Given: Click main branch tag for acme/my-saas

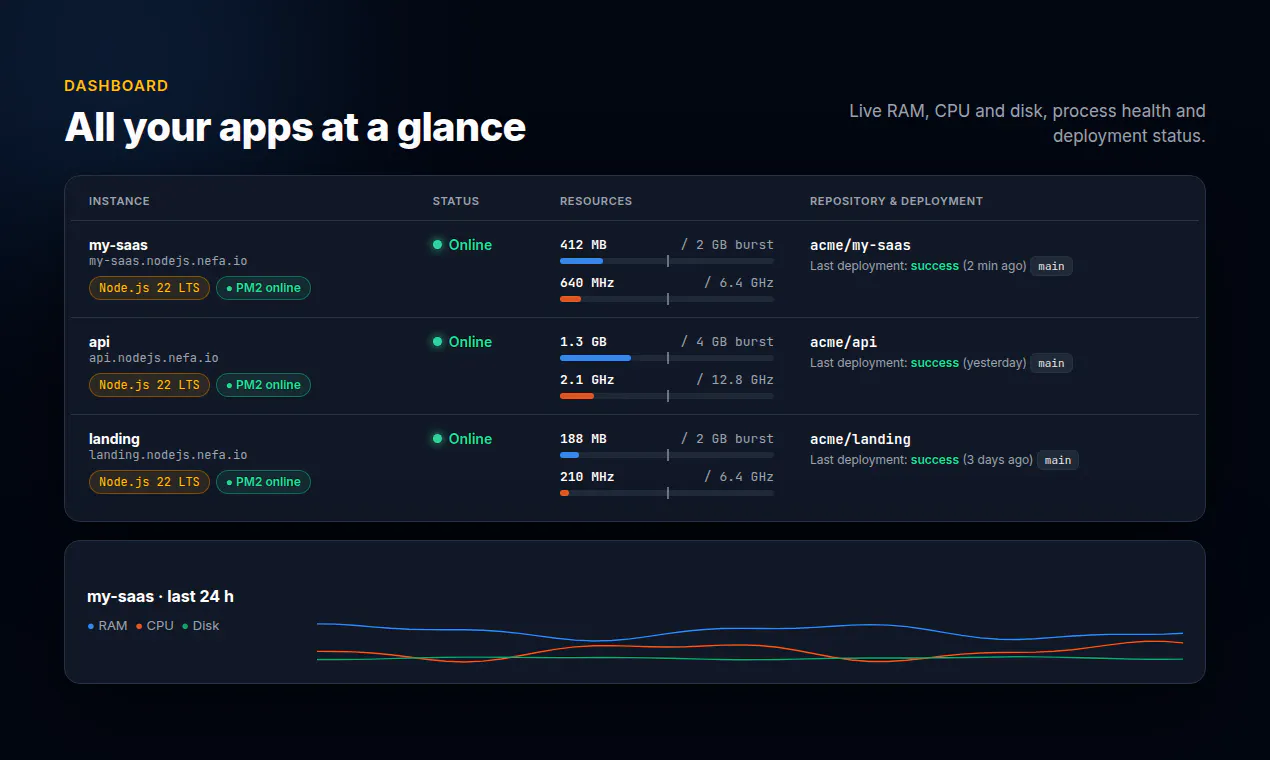Looking at the screenshot, I should pos(1051,266).
